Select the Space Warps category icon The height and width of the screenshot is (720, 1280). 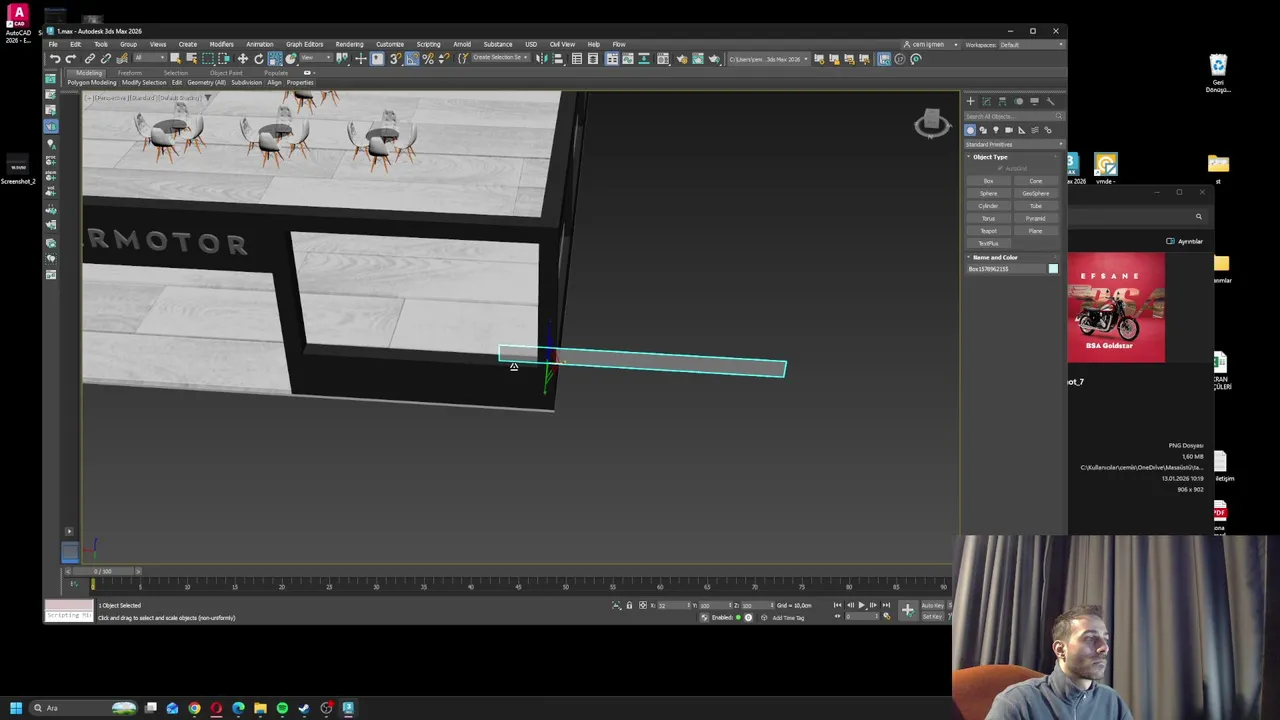coord(1035,130)
